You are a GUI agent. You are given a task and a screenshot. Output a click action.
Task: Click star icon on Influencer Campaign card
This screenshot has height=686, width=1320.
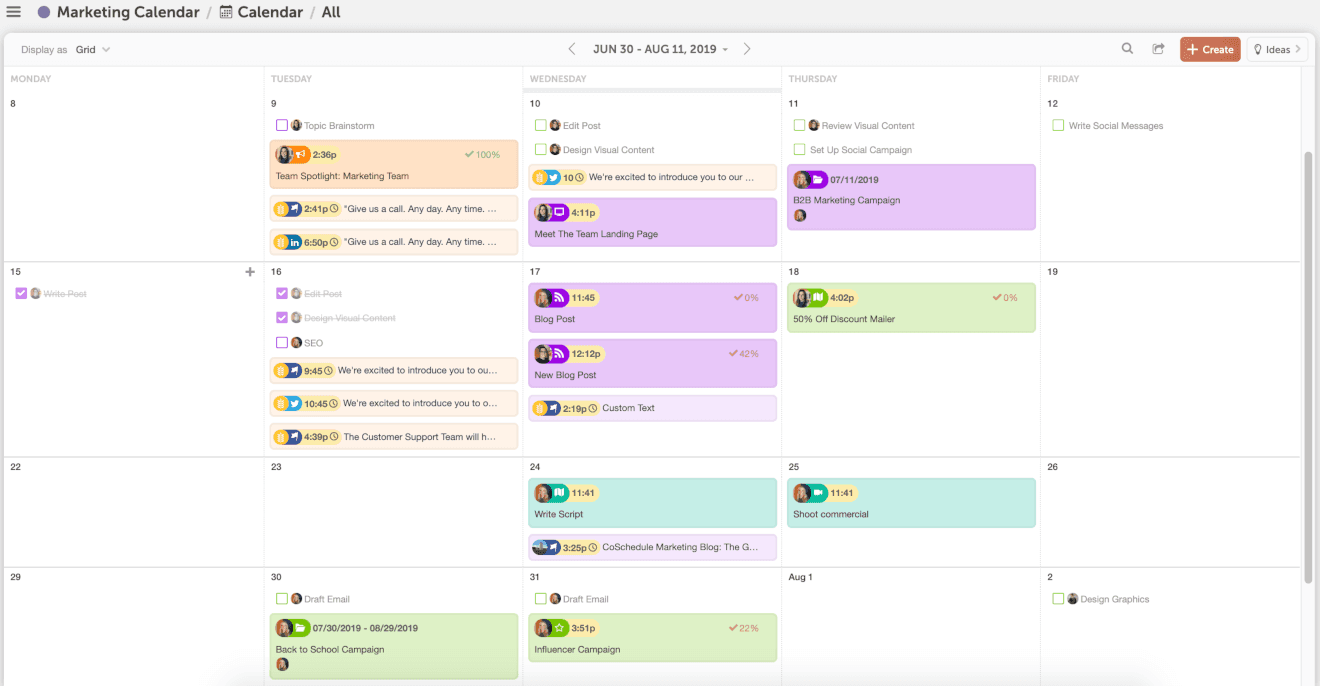[560, 629]
